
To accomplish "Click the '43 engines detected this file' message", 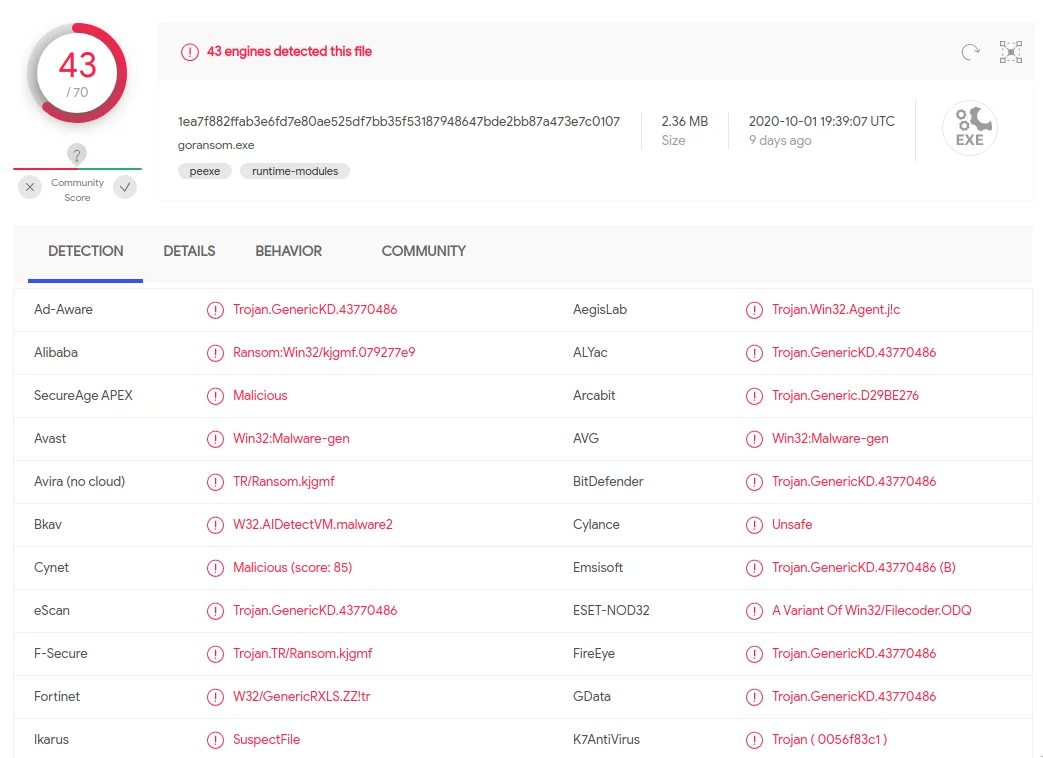I will (289, 51).
